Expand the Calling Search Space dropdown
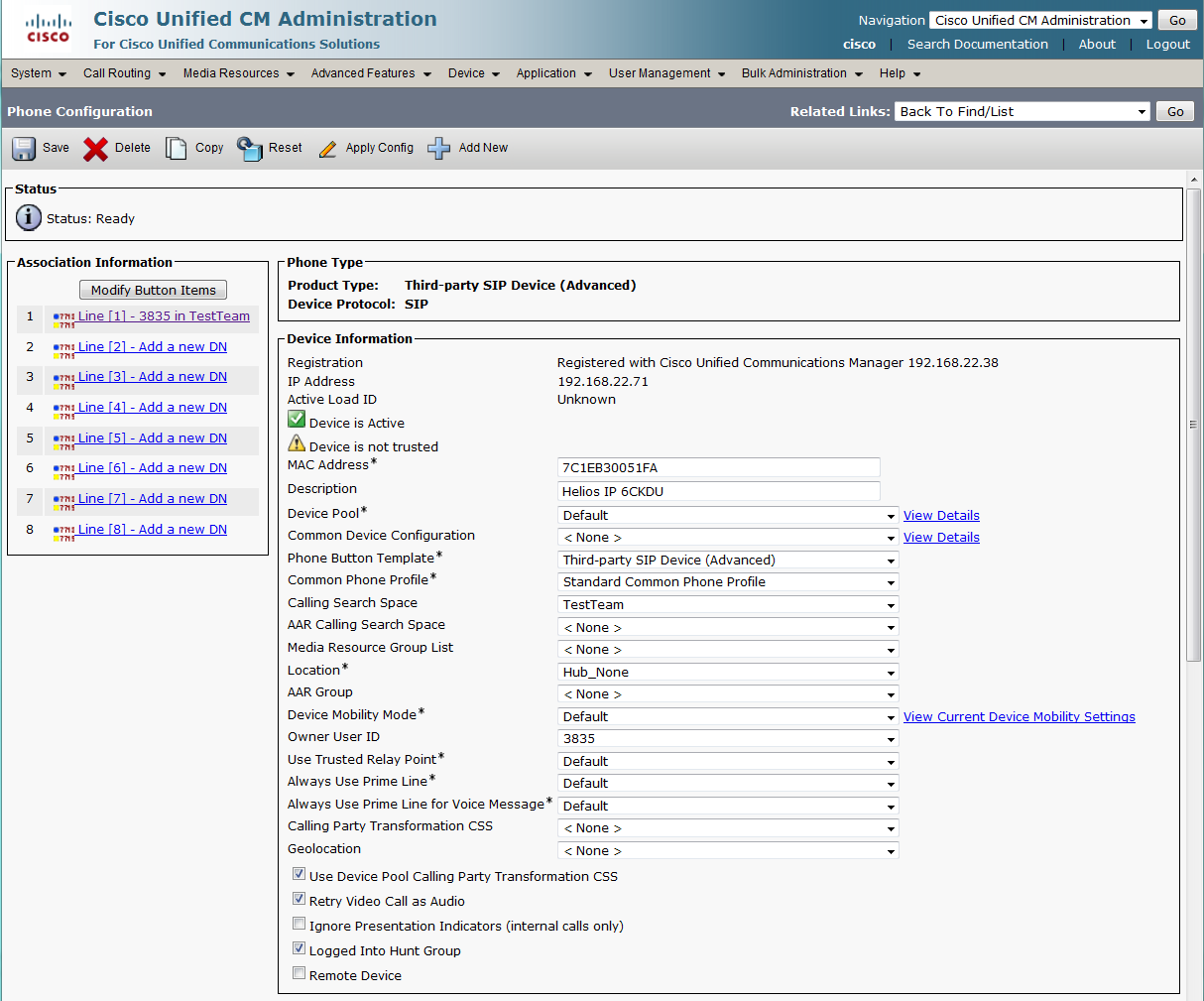Screen dimensions: 1204x1001 pyautogui.click(x=728, y=605)
